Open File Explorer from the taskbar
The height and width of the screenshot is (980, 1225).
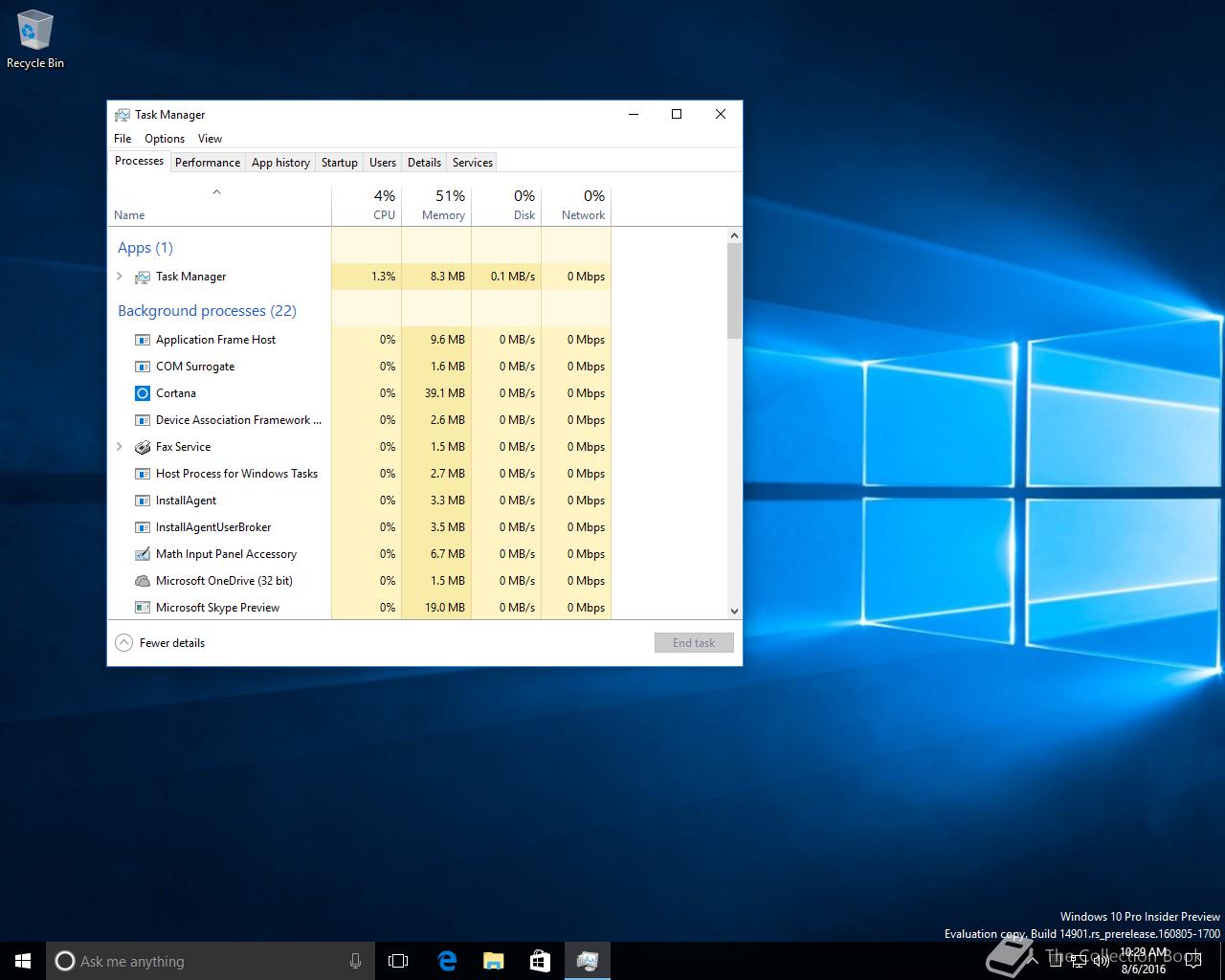(494, 961)
